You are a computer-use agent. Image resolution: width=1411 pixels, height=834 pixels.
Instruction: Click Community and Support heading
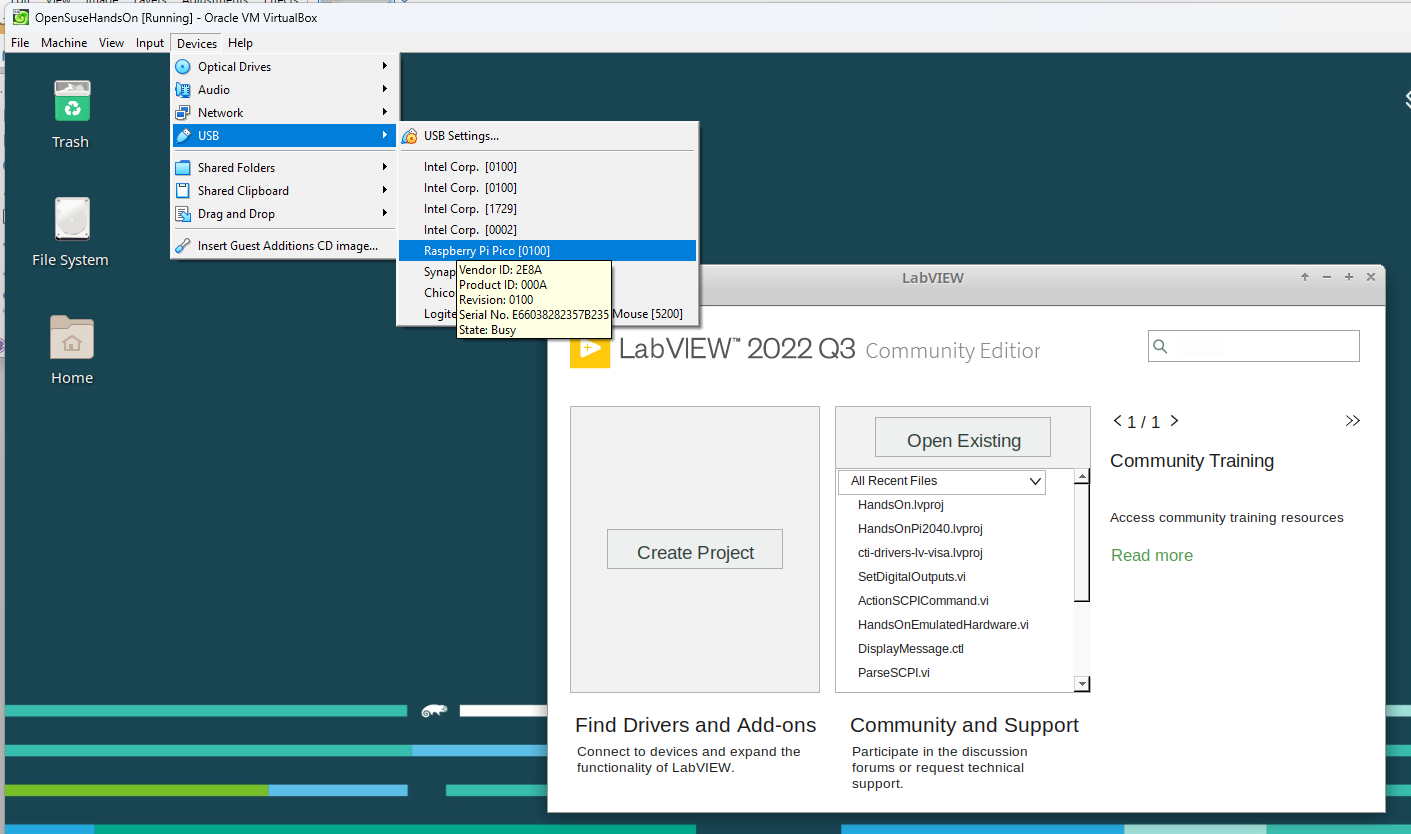[964, 725]
